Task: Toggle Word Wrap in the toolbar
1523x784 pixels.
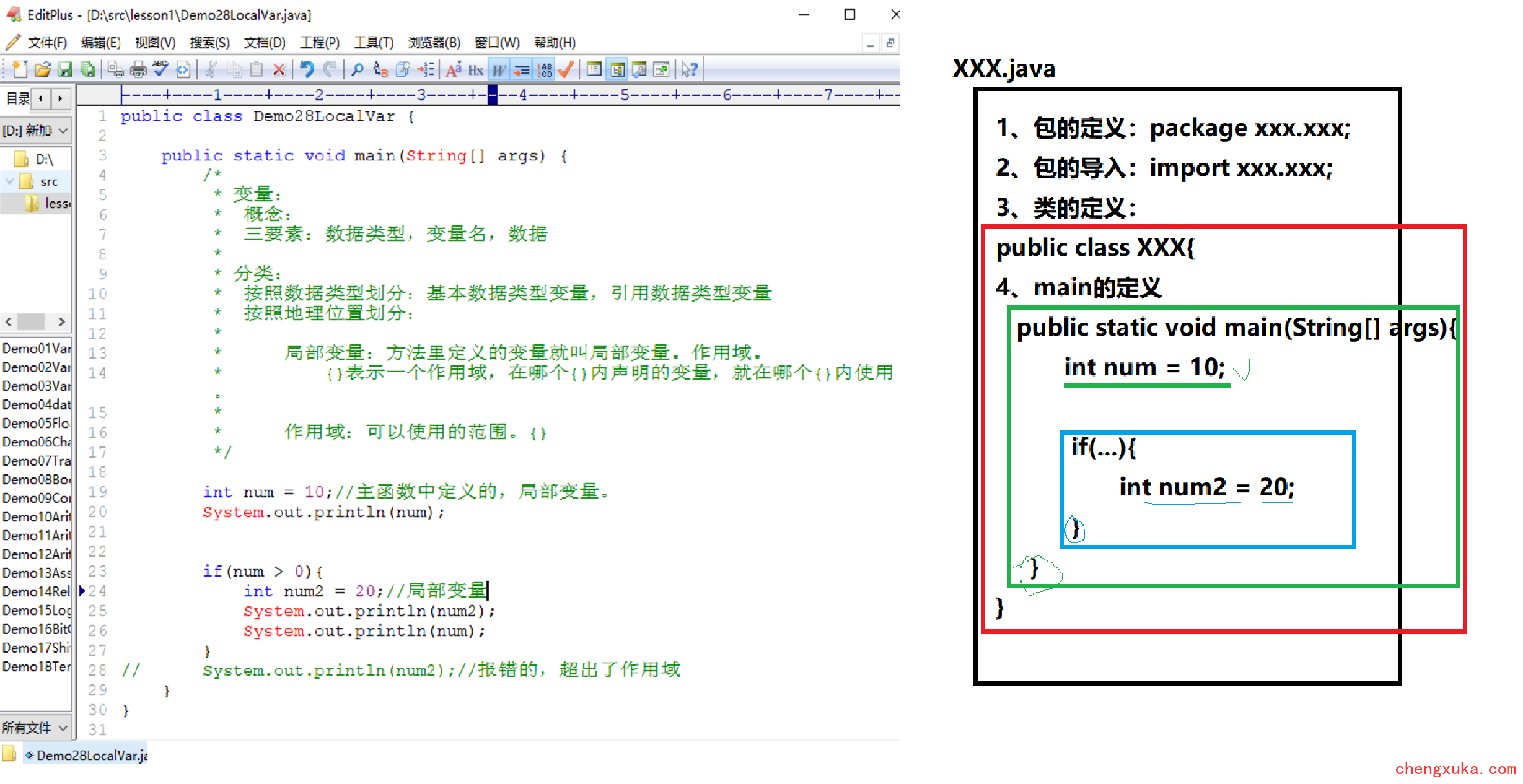Action: (x=499, y=69)
